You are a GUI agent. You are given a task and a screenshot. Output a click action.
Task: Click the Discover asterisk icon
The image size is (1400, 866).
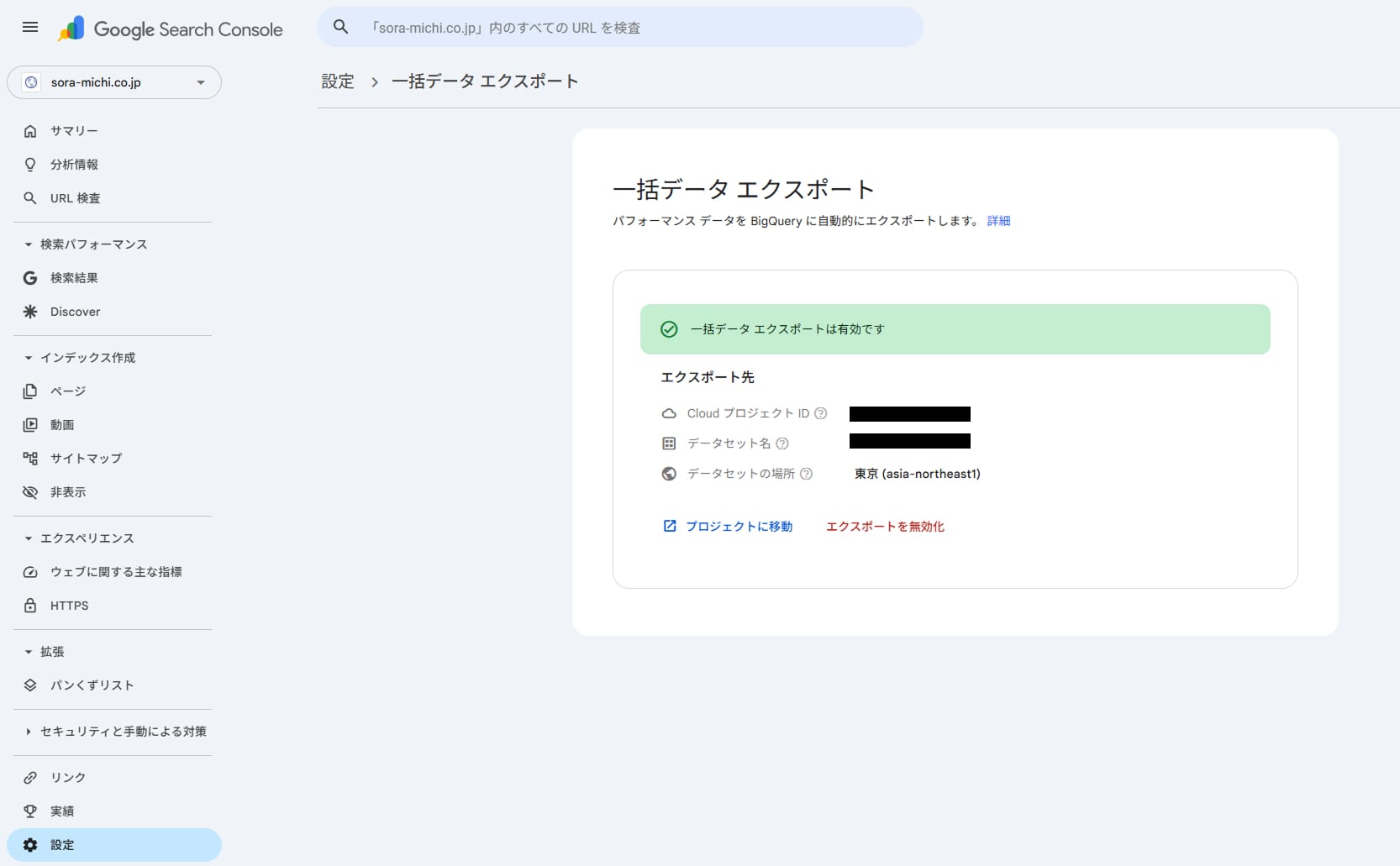tap(30, 312)
